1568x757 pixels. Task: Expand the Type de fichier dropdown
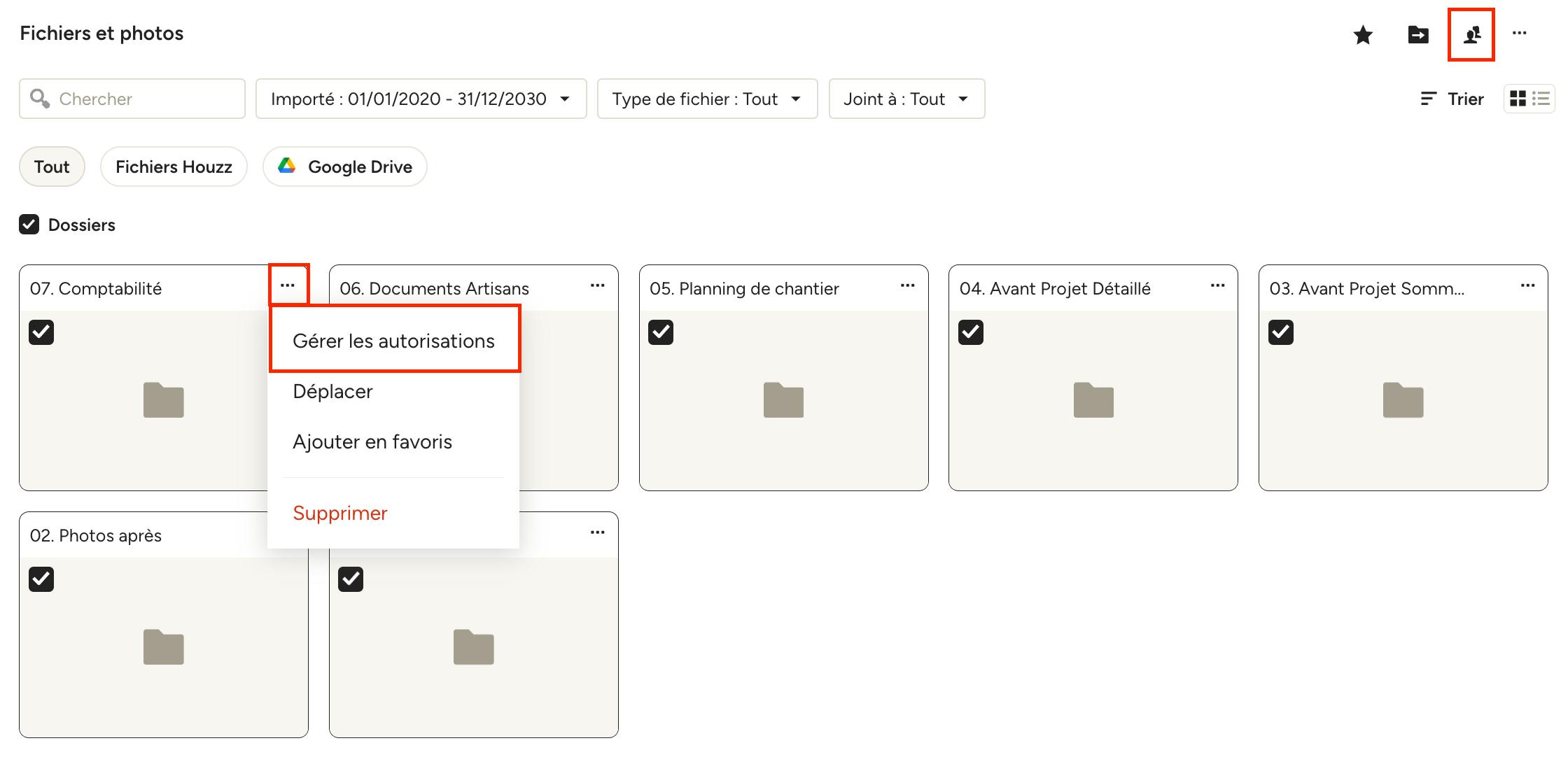[x=708, y=99]
